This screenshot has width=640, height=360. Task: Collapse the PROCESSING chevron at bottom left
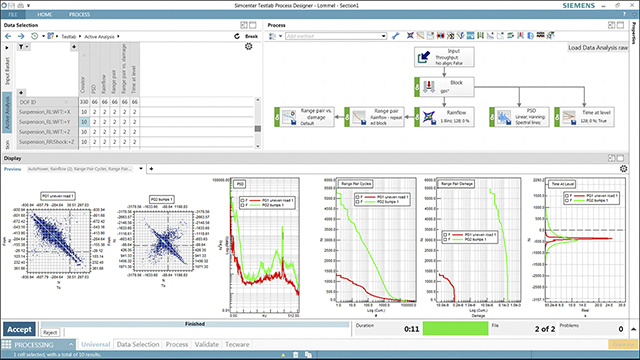[71, 344]
